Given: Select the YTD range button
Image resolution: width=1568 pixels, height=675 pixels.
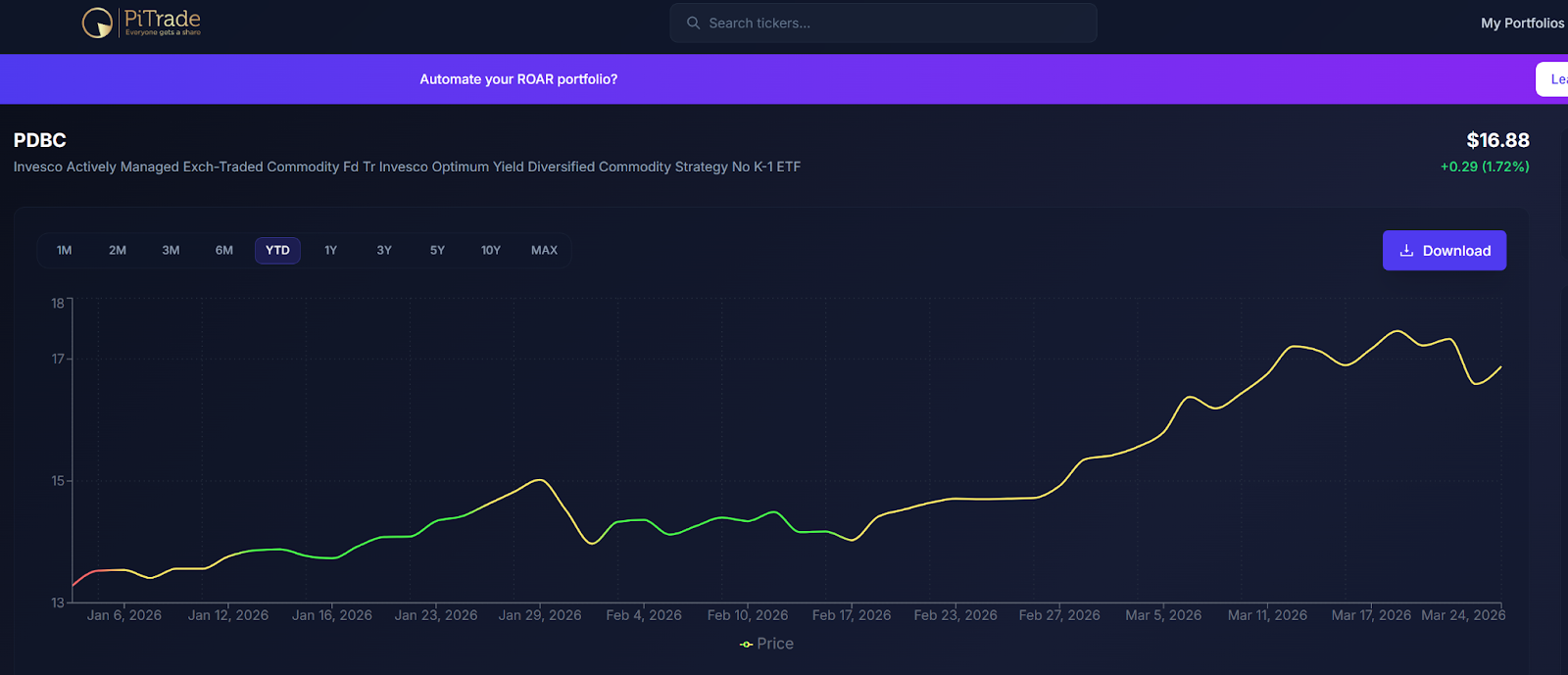Looking at the screenshot, I should click(277, 251).
